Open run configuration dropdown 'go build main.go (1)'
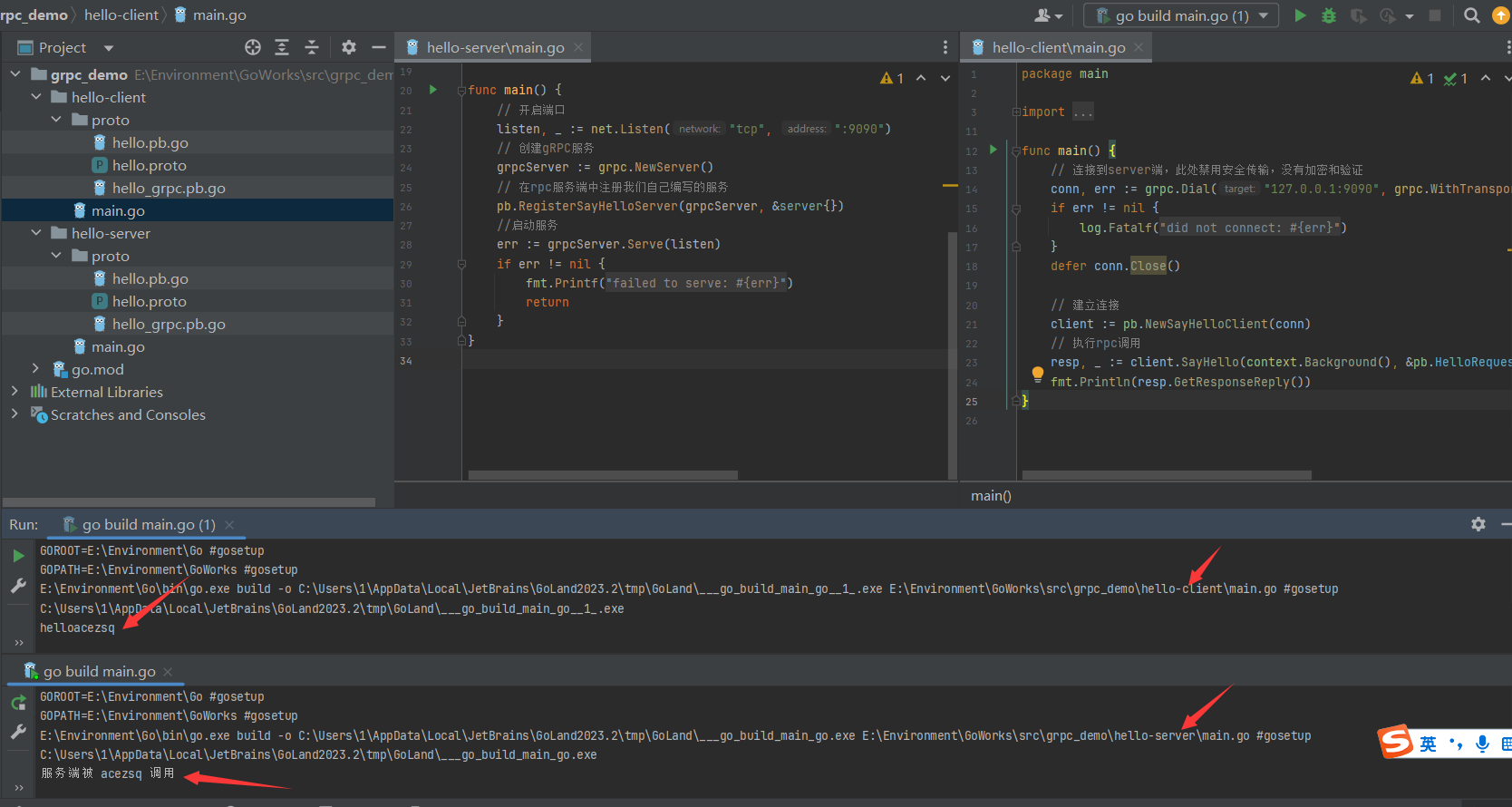The width and height of the screenshot is (1512, 807). 1181,15
